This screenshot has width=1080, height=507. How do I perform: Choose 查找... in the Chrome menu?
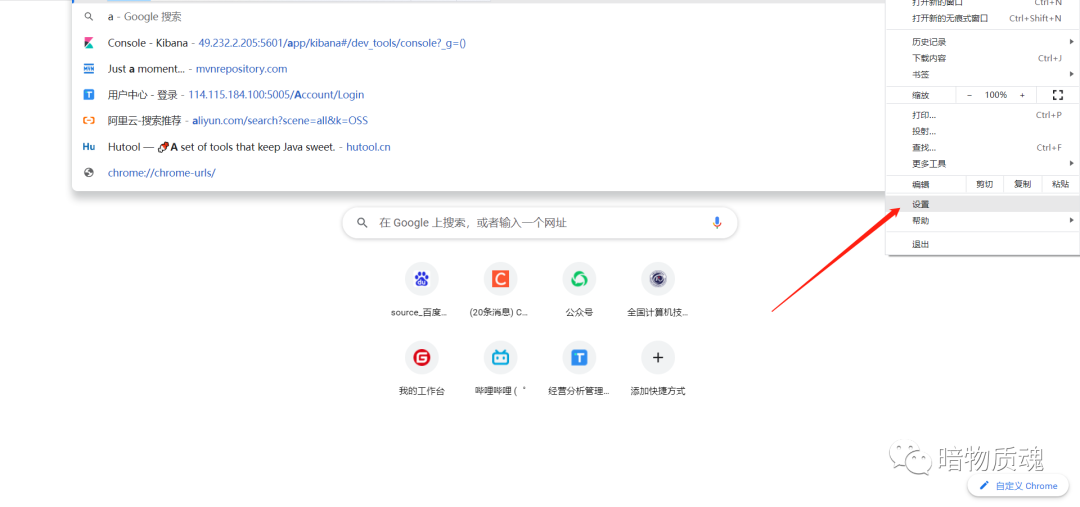983,147
